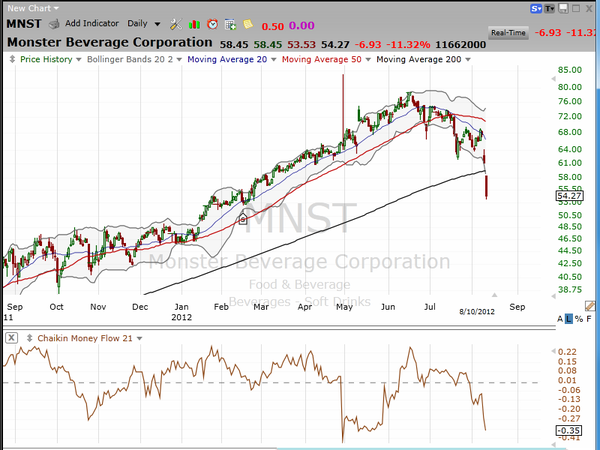Click the bar chart style icon
The image size is (600, 450).
click(194, 22)
